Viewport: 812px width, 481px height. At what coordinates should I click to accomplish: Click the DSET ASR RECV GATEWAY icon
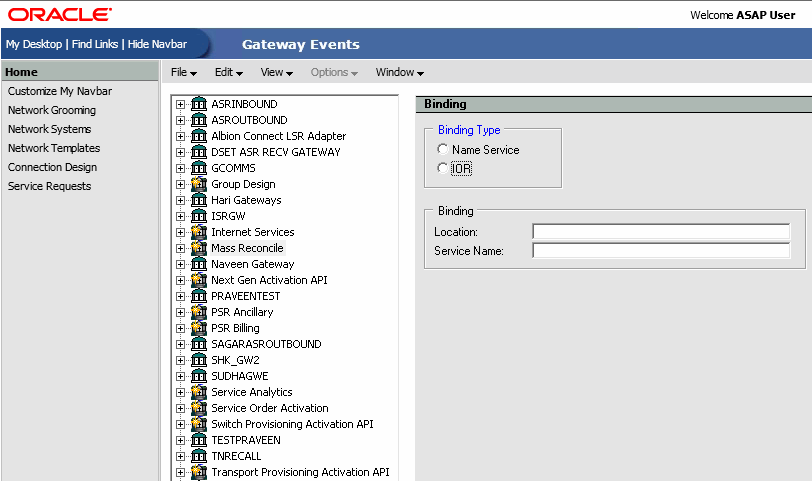point(199,152)
